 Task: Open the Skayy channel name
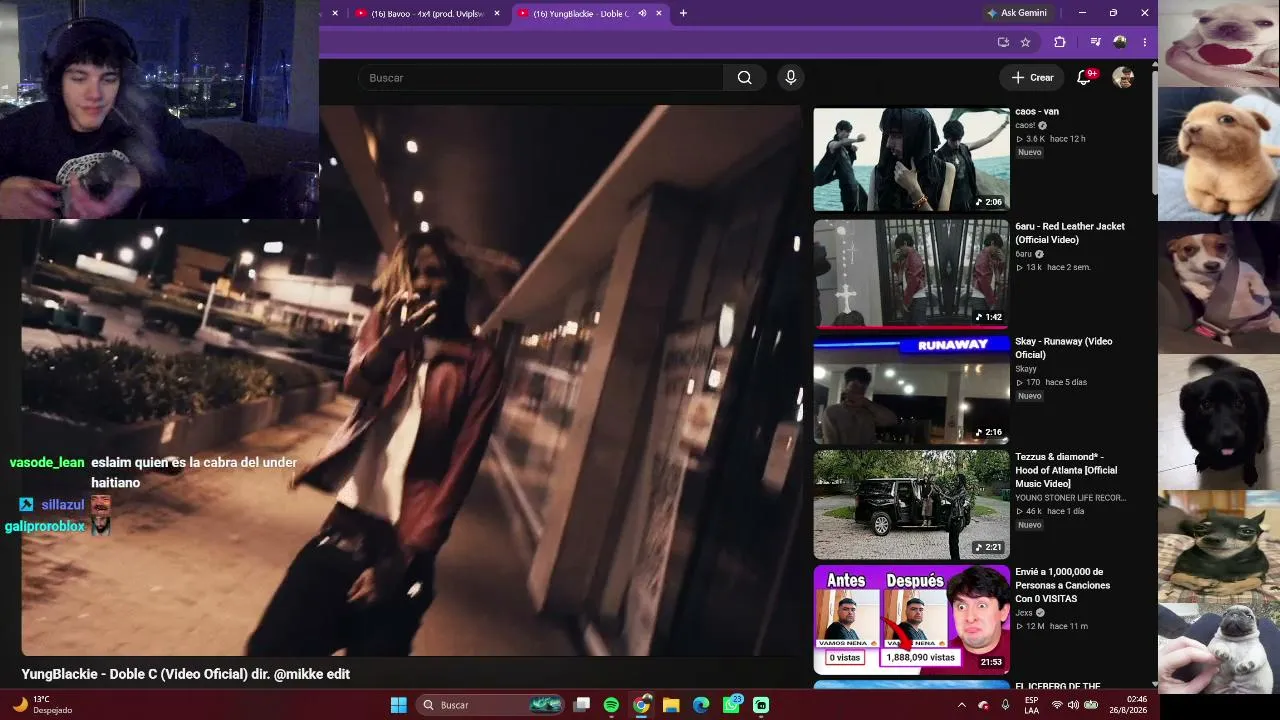[x=1026, y=369]
